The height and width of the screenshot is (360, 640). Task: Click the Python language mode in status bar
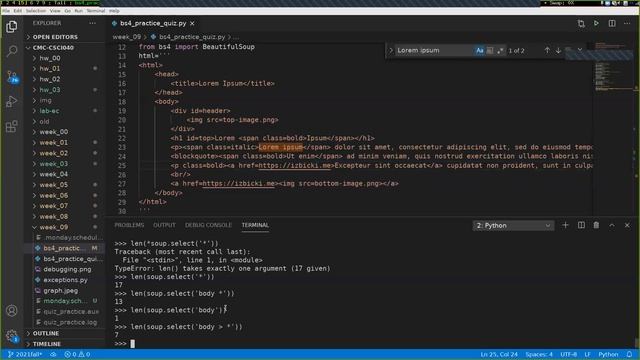pos(608,354)
